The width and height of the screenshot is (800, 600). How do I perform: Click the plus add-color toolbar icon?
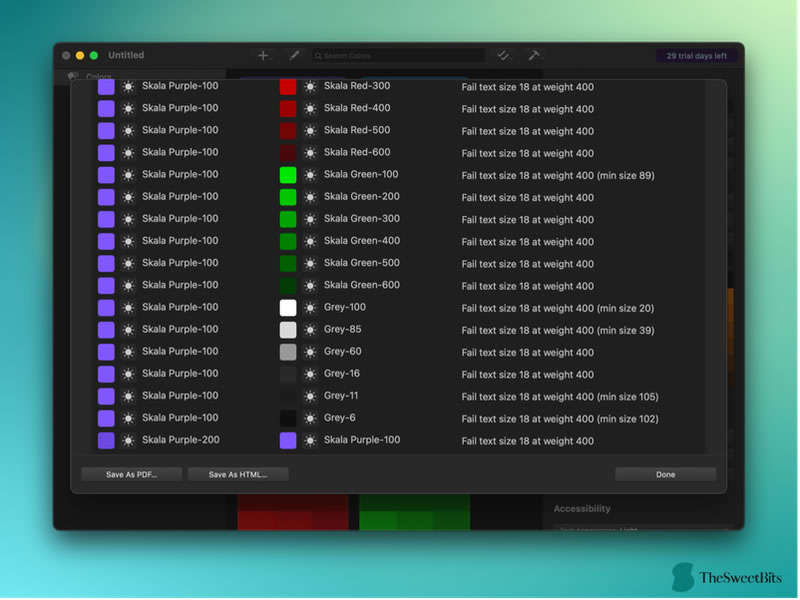click(x=263, y=56)
